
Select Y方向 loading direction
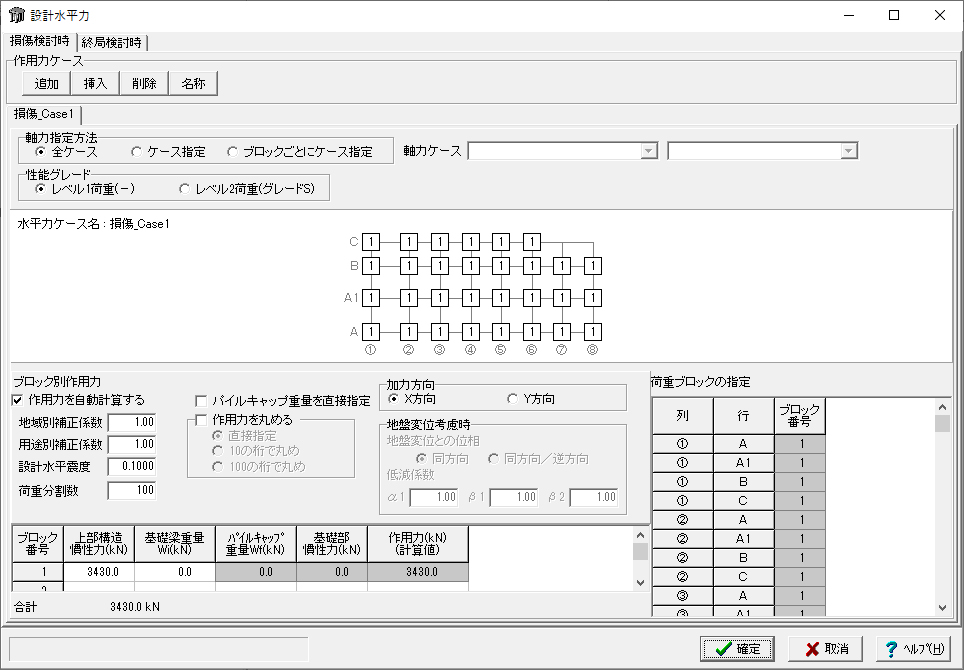coord(513,399)
